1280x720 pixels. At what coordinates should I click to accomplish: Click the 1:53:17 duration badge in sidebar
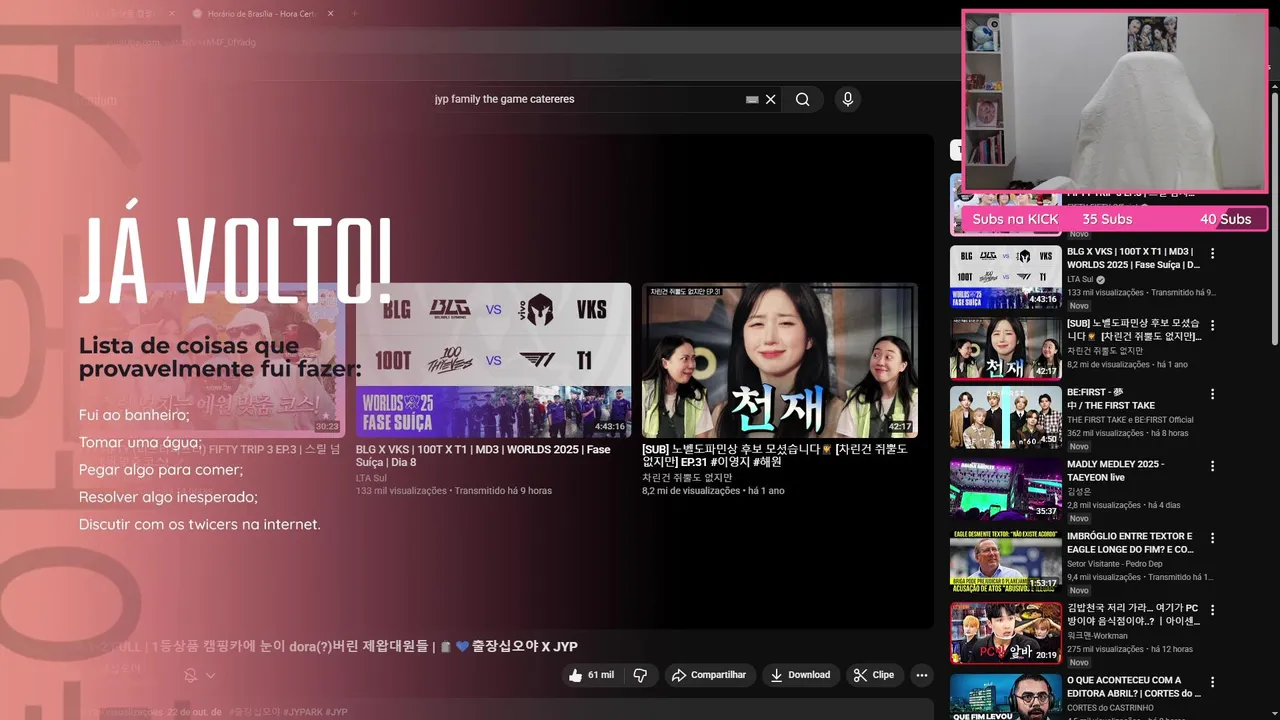1043,583
